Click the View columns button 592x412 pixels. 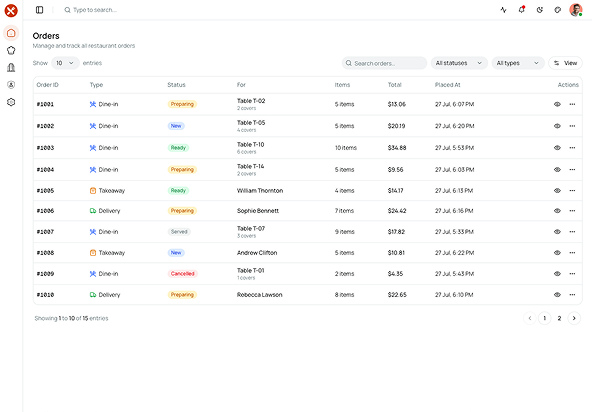[x=565, y=63]
